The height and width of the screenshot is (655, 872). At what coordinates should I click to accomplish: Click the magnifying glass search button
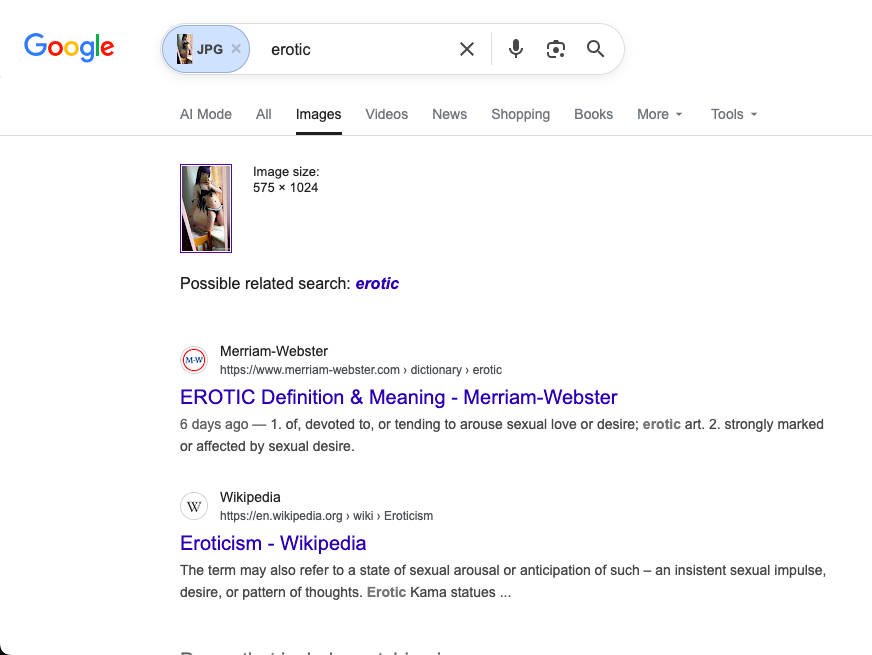coord(596,49)
